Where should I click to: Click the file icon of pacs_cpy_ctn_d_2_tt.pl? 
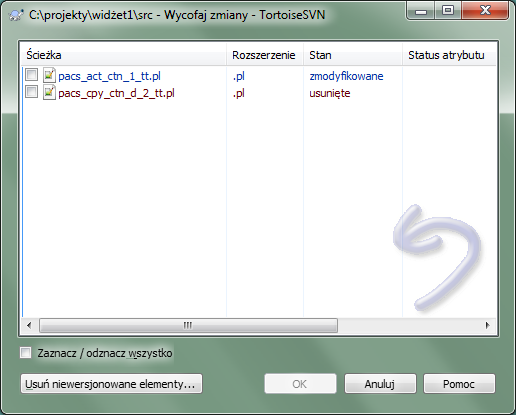(49, 92)
